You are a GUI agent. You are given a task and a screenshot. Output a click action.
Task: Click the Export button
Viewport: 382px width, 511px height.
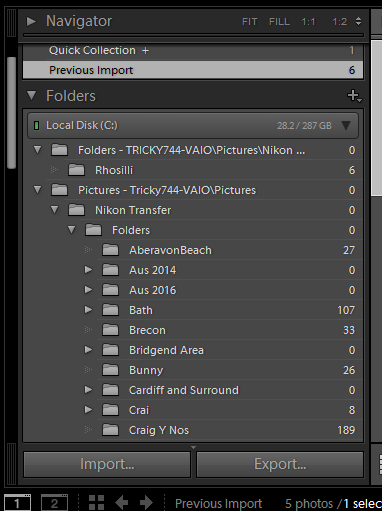pyautogui.click(x=280, y=464)
